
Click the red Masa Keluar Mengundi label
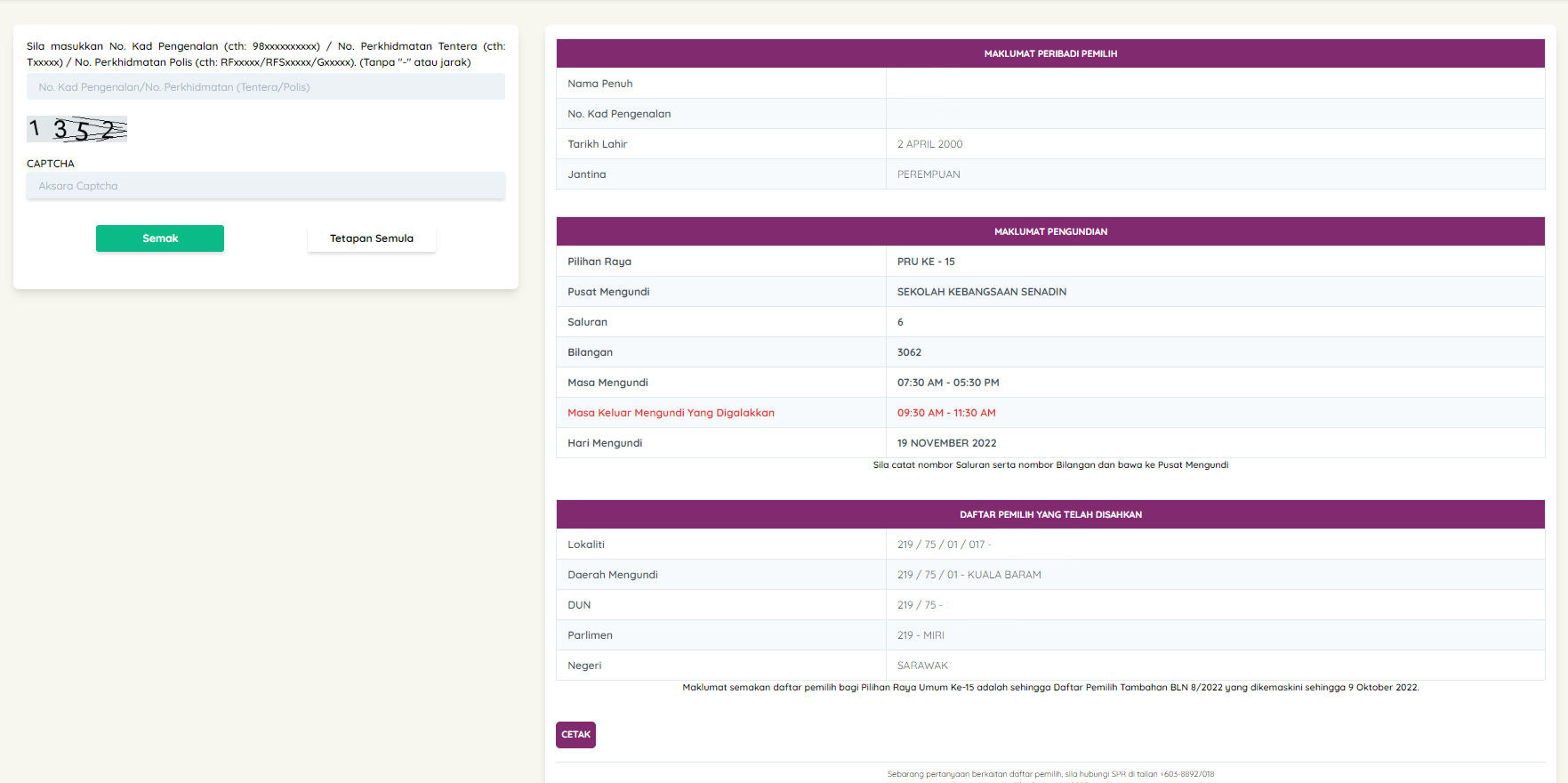(x=671, y=413)
